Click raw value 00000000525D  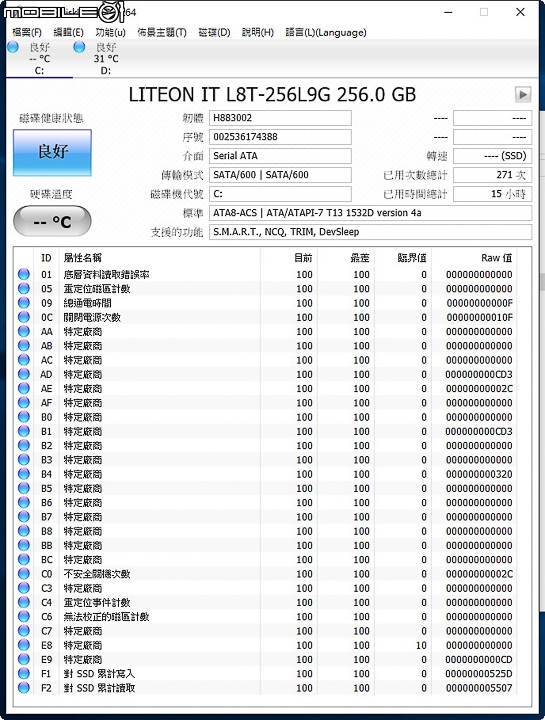[479, 674]
